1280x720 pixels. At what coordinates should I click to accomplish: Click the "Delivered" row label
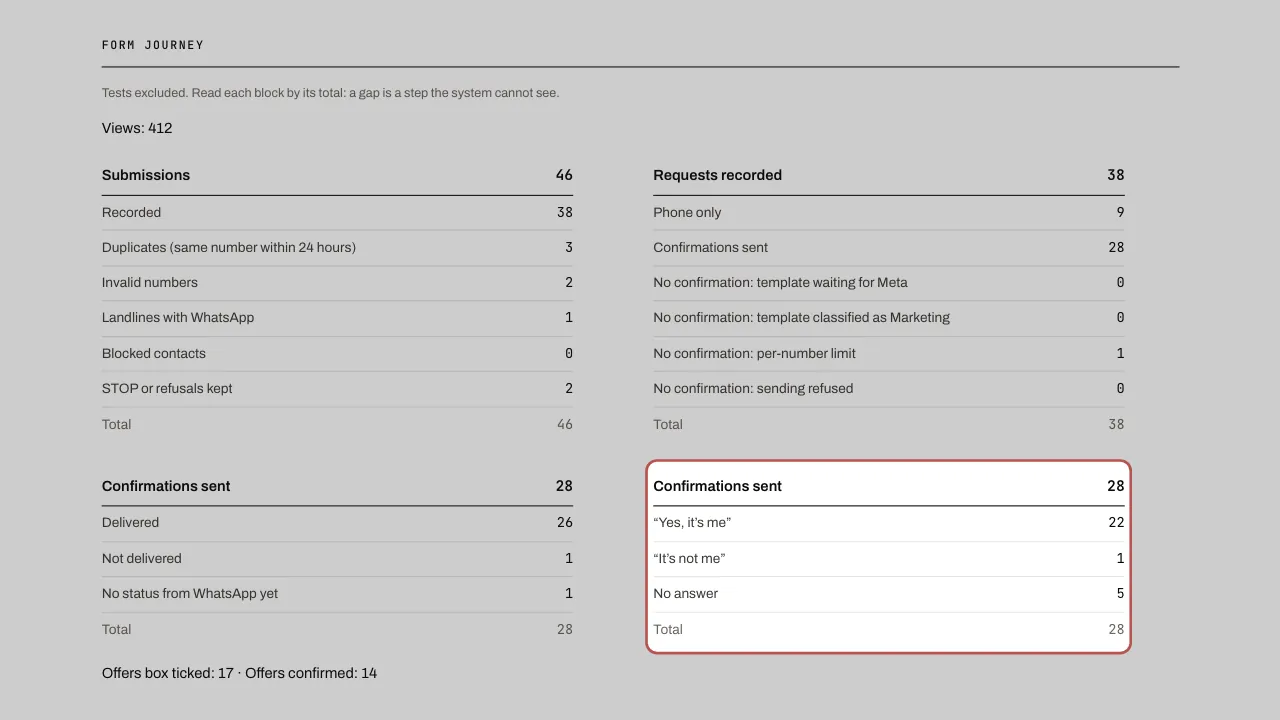[130, 522]
